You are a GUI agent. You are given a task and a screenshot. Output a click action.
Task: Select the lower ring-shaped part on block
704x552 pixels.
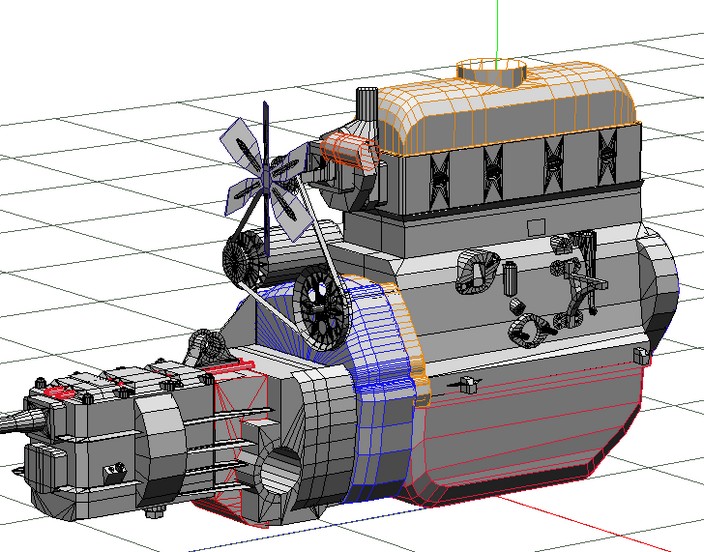tap(532, 329)
